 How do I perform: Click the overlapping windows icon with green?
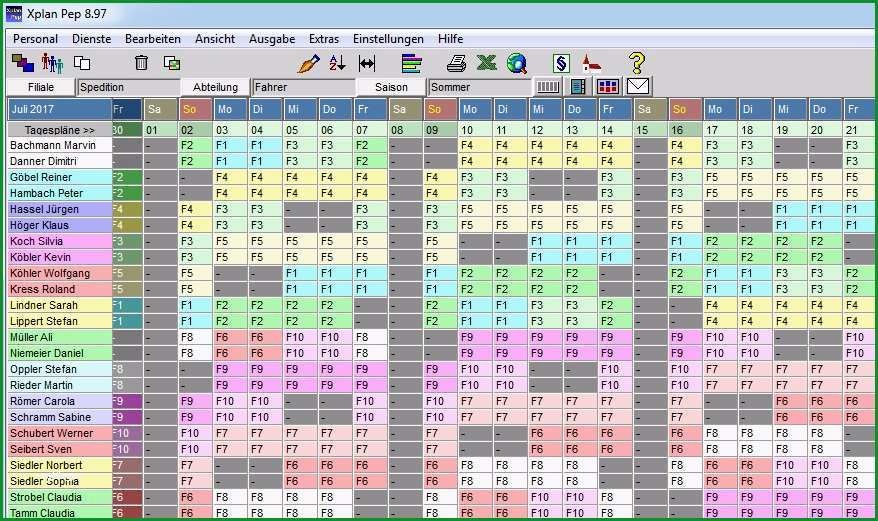(171, 63)
